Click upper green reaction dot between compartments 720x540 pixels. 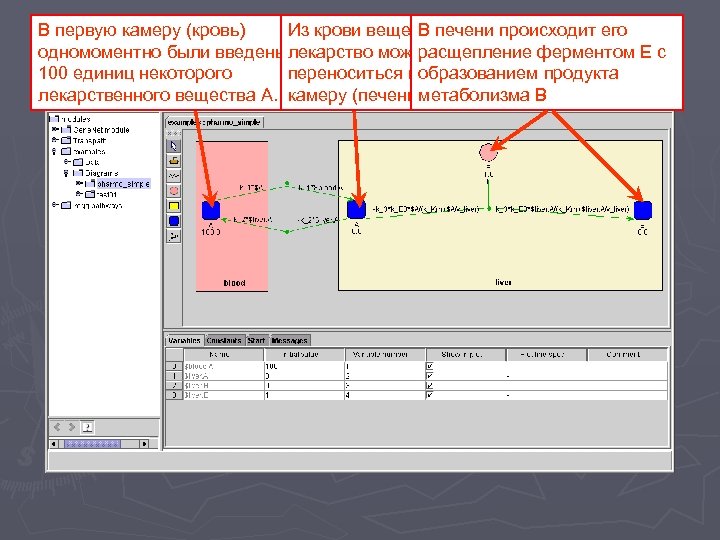(x=287, y=184)
